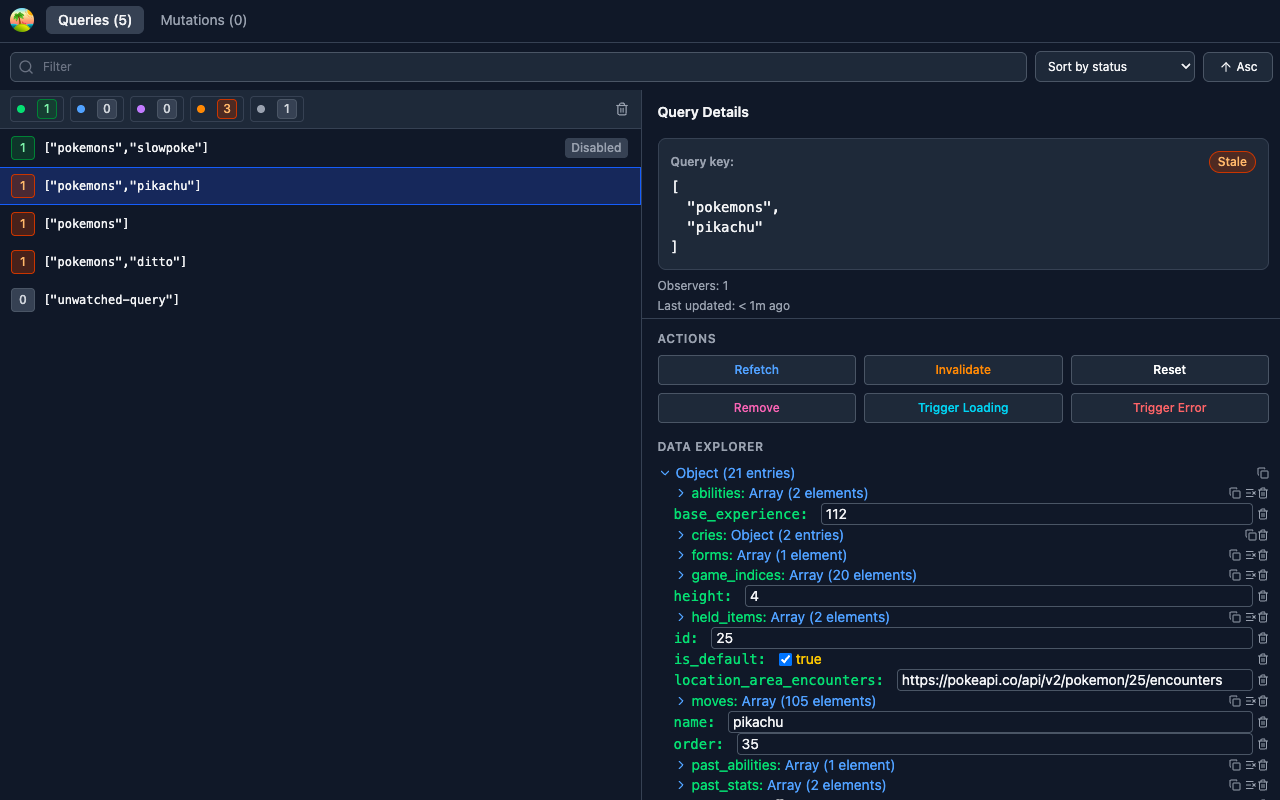The width and height of the screenshot is (1280, 800).
Task: Expand the abilities array
Action: pos(681,493)
